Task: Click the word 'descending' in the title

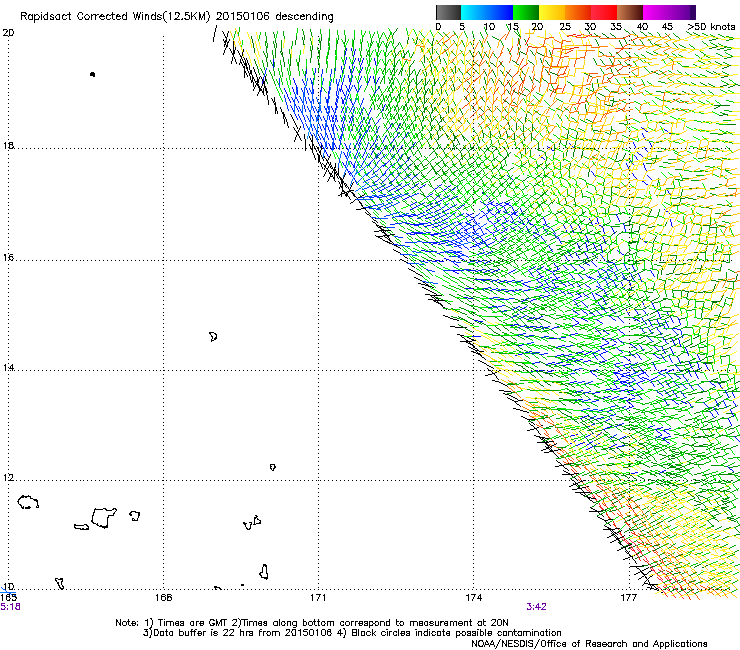Action: (304, 17)
